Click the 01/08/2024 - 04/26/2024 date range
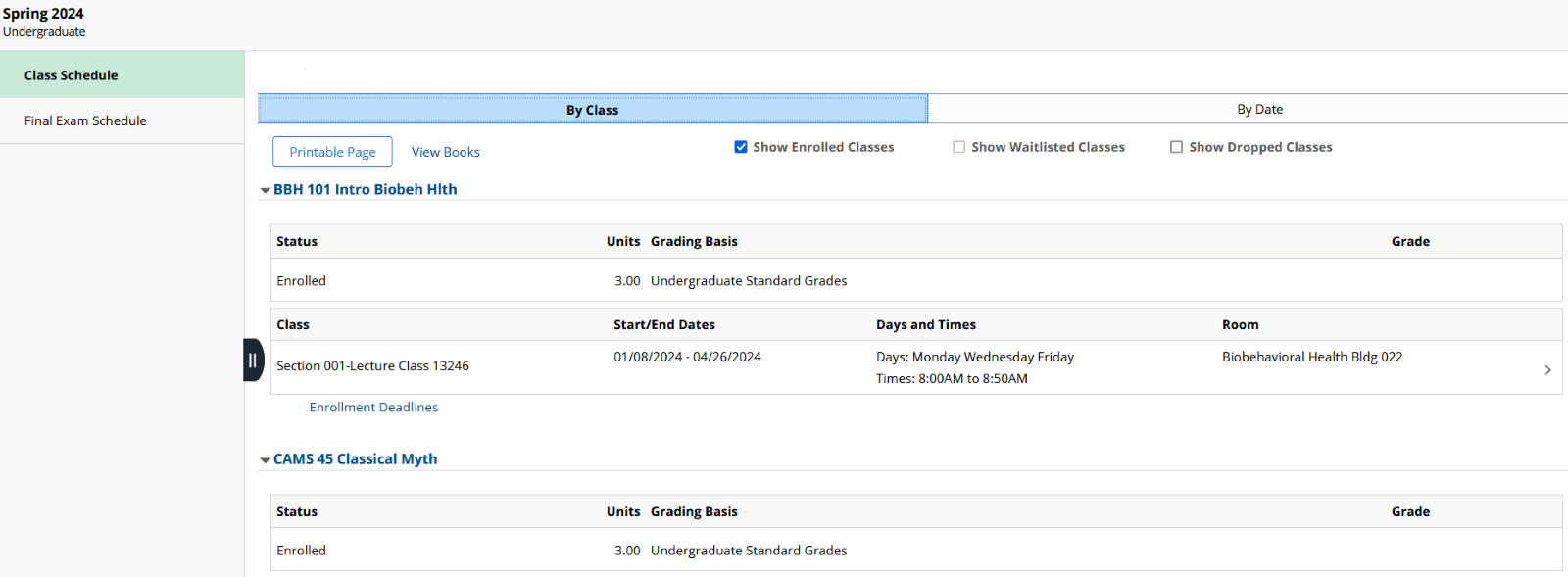 point(687,357)
